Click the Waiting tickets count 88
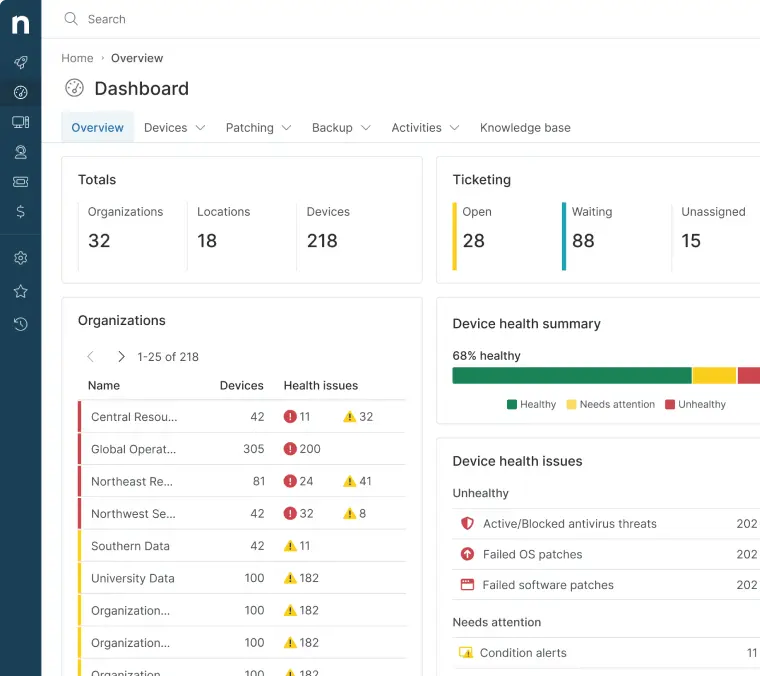The height and width of the screenshot is (676, 760). pyautogui.click(x=583, y=240)
